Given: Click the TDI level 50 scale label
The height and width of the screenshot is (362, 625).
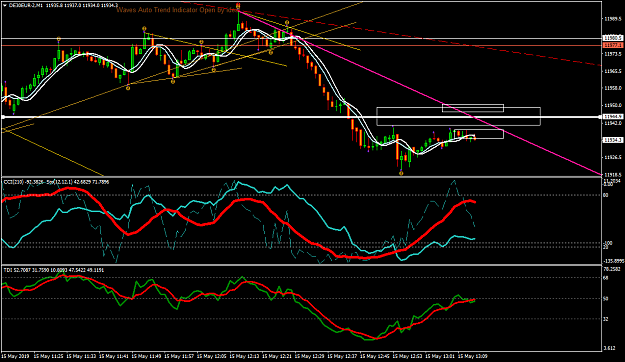Looking at the screenshot, I should tap(606, 298).
